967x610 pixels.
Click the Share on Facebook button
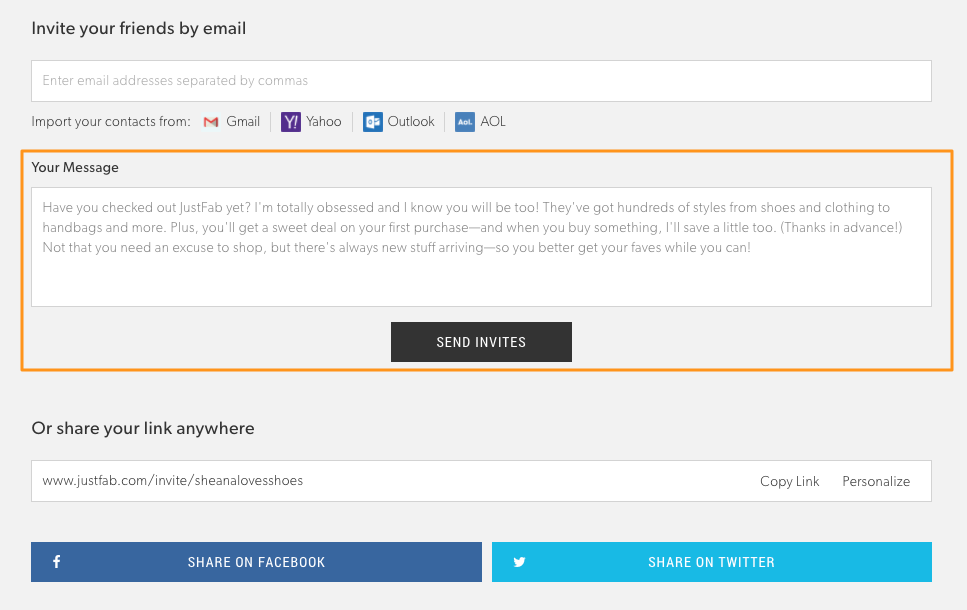[x=257, y=562]
